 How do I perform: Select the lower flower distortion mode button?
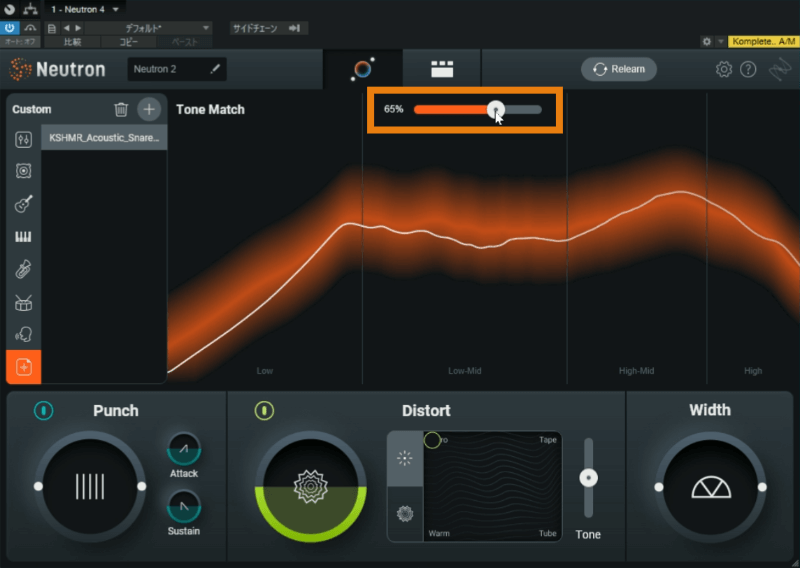pyautogui.click(x=405, y=513)
